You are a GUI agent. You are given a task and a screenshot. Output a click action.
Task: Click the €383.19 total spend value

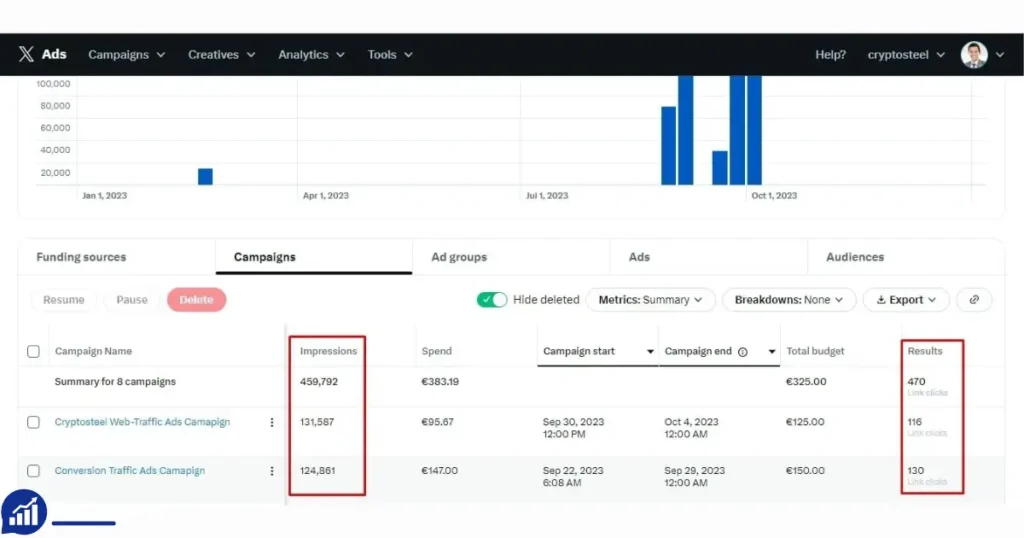(440, 381)
